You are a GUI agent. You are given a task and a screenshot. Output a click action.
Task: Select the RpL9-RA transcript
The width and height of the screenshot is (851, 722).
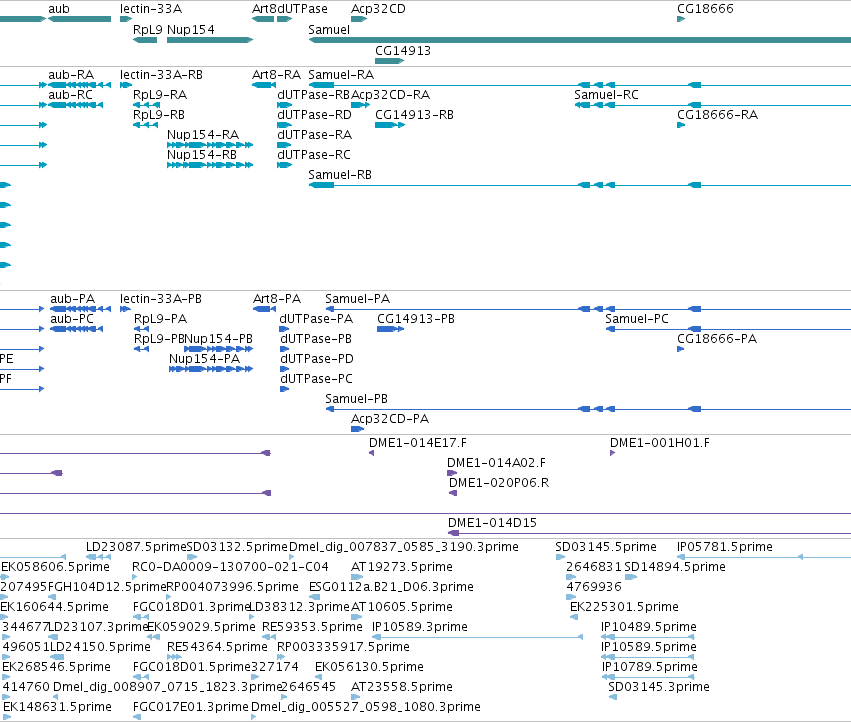point(147,105)
